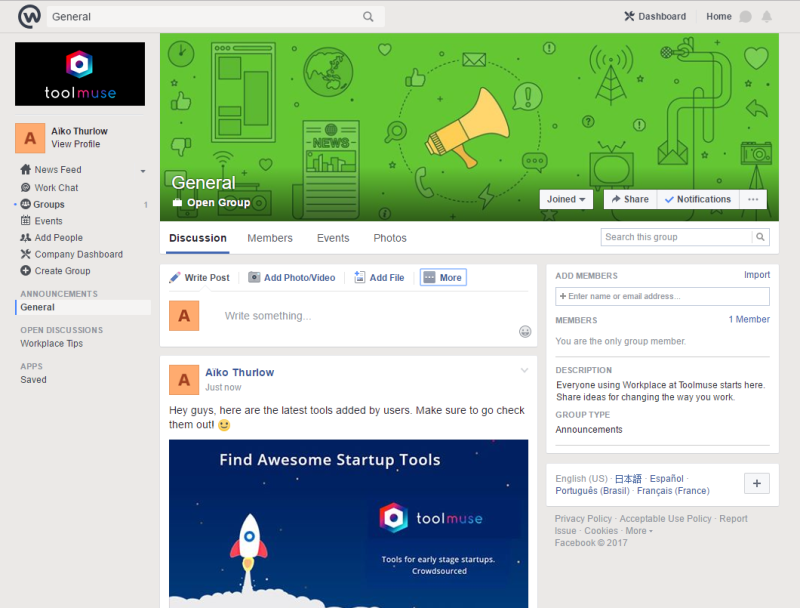Open Aiko Thurlow's sidebar profile avatar
Screen dimensions: 800x608
click(x=30, y=138)
